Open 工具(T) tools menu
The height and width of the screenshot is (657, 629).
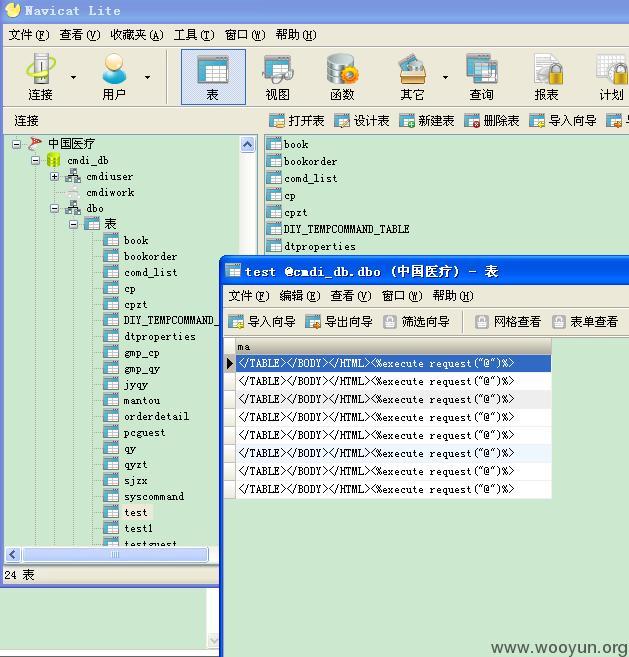194,35
